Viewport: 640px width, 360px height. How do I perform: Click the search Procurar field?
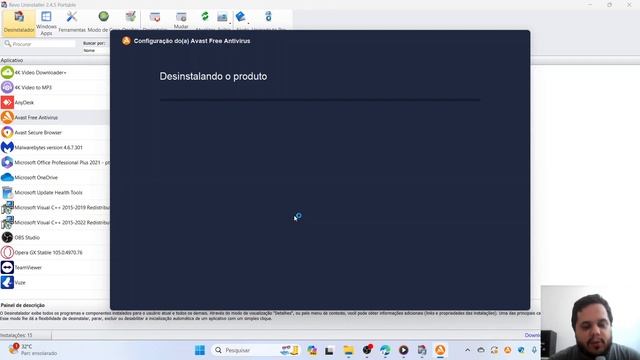coord(40,44)
